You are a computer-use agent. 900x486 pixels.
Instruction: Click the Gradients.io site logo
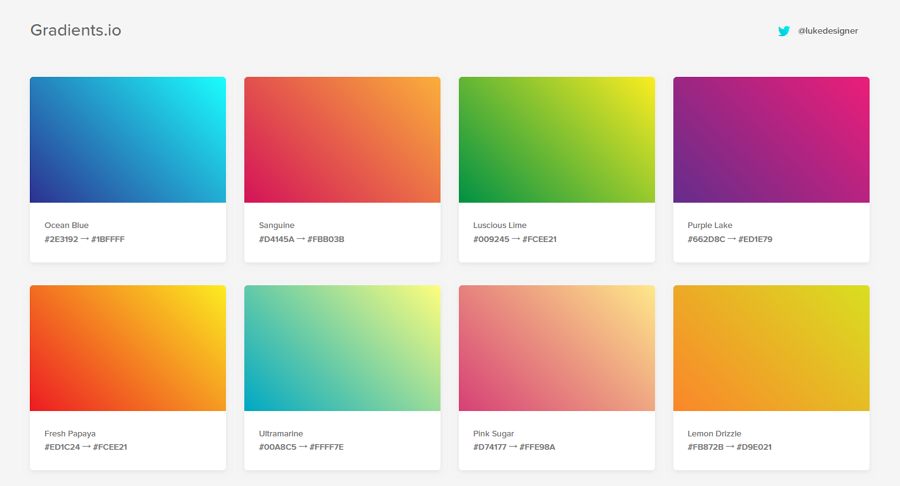(76, 30)
